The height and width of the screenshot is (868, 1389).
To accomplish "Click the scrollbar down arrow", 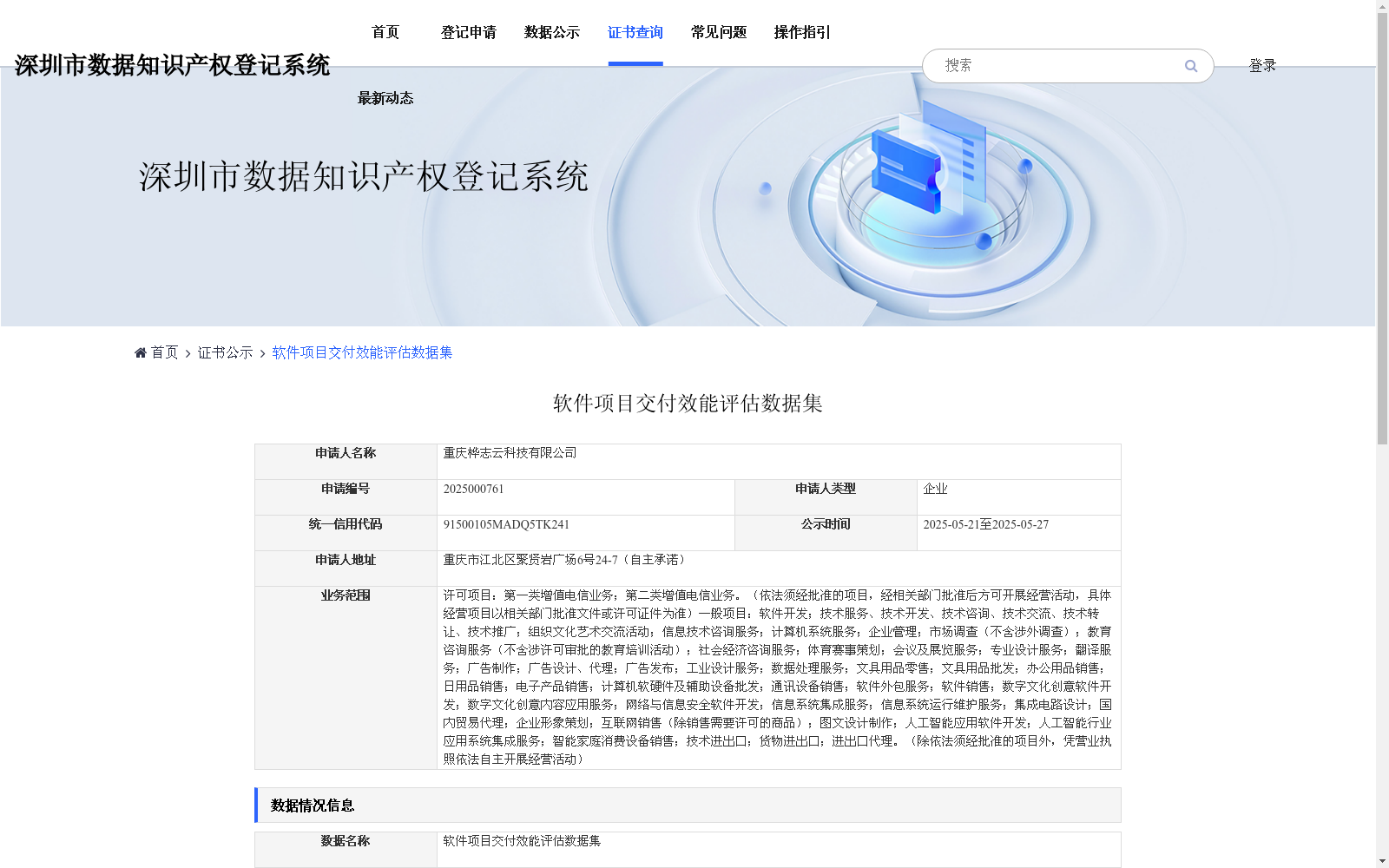I will click(1382, 861).
